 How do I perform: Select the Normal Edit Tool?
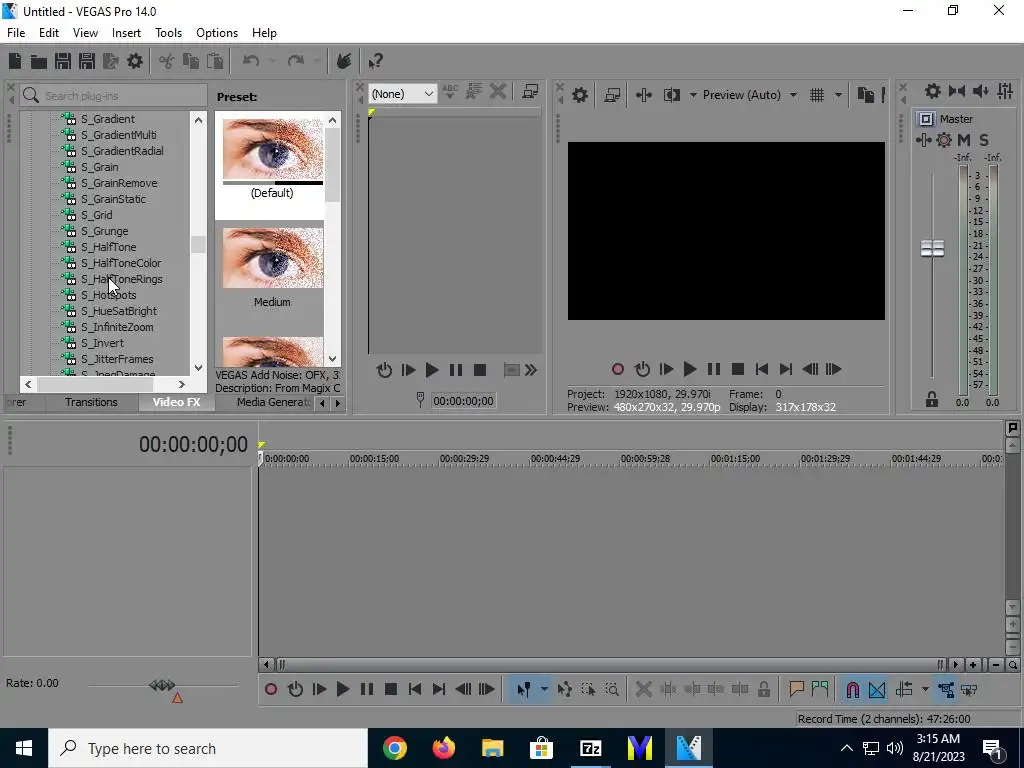click(x=523, y=690)
